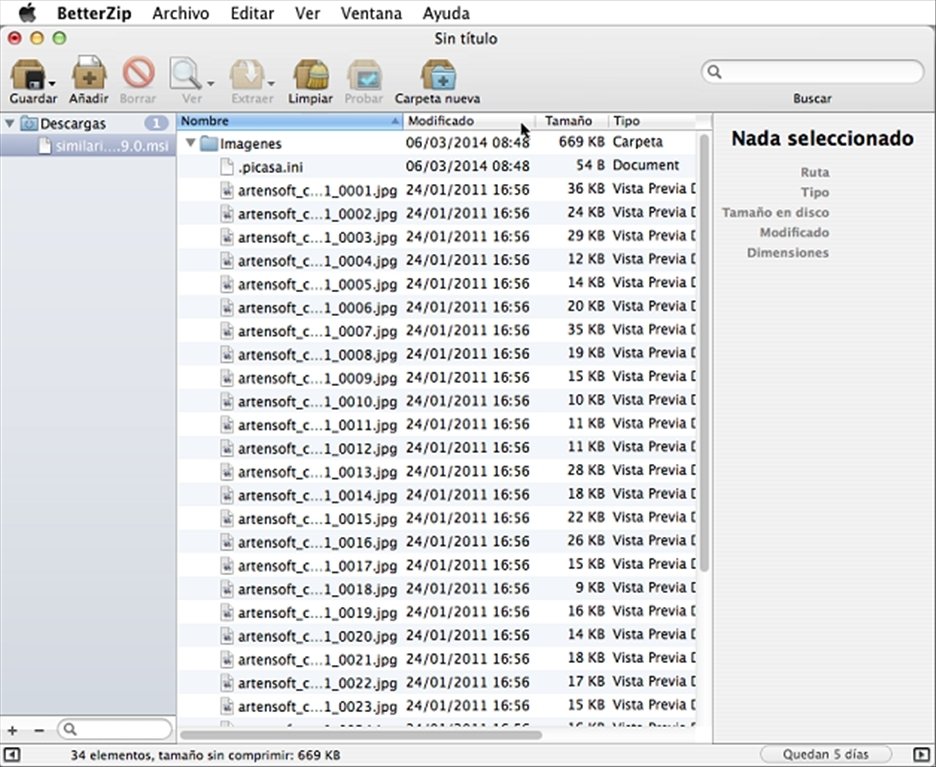The width and height of the screenshot is (936, 767).
Task: Click the artensoft_c...1_0013.jpg file icon
Action: [x=227, y=472]
